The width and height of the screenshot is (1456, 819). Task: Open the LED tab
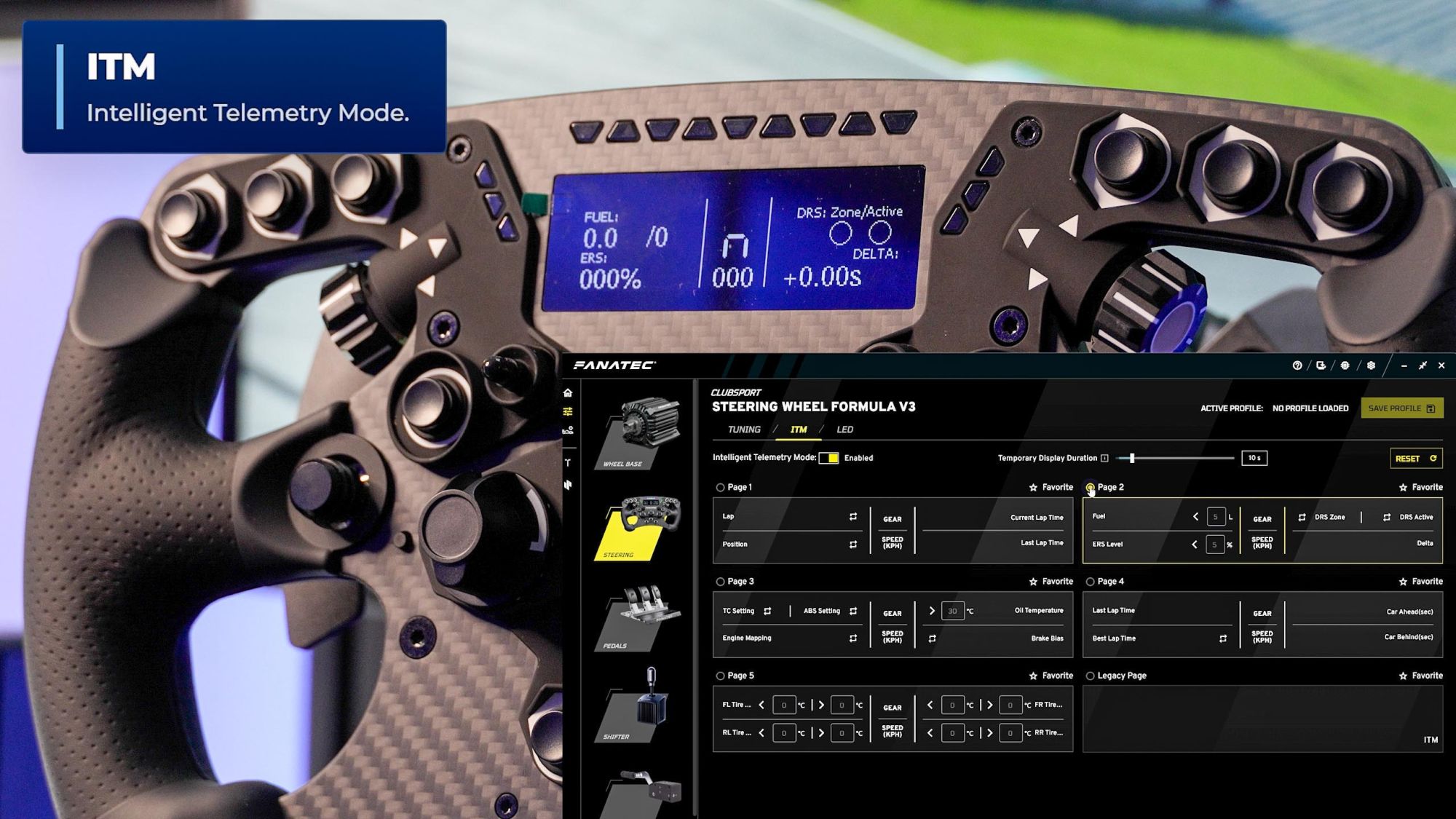coord(844,430)
